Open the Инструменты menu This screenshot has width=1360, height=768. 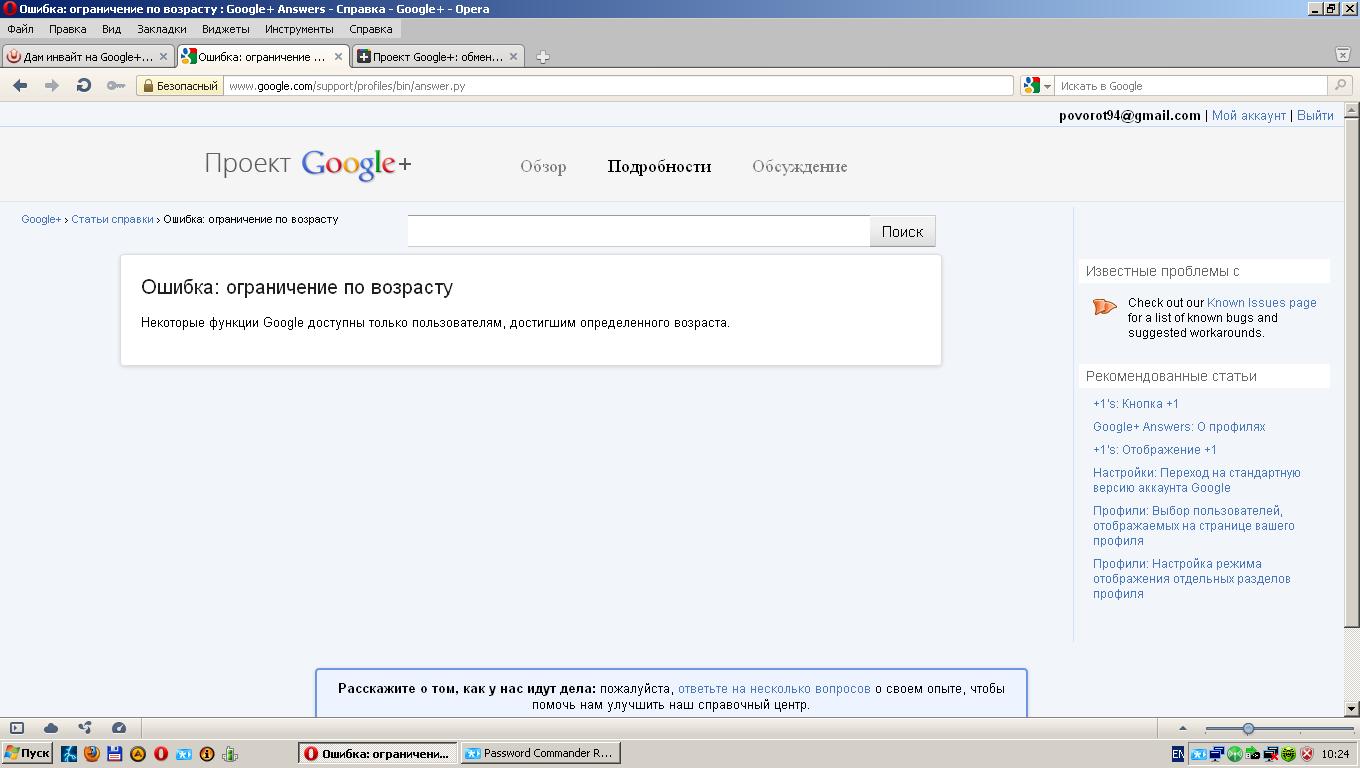[301, 29]
